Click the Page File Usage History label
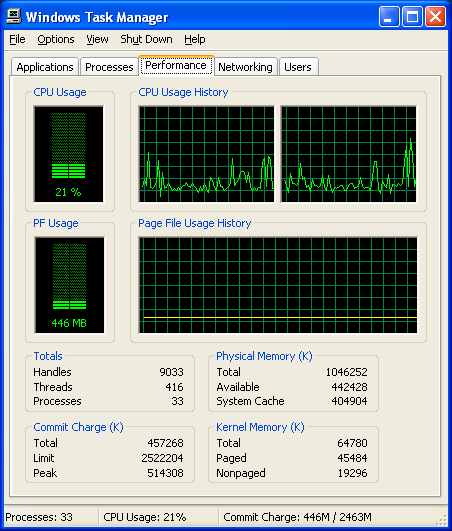The height and width of the screenshot is (531, 452). coord(194,223)
